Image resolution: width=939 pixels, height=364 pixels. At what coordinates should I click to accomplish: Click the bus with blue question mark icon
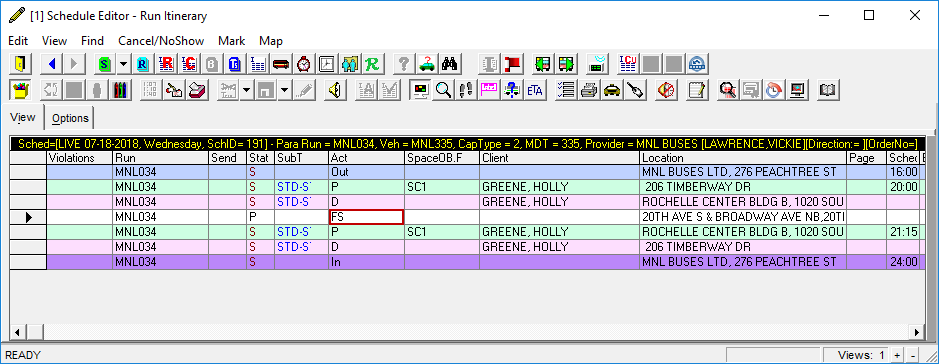pyautogui.click(x=511, y=90)
